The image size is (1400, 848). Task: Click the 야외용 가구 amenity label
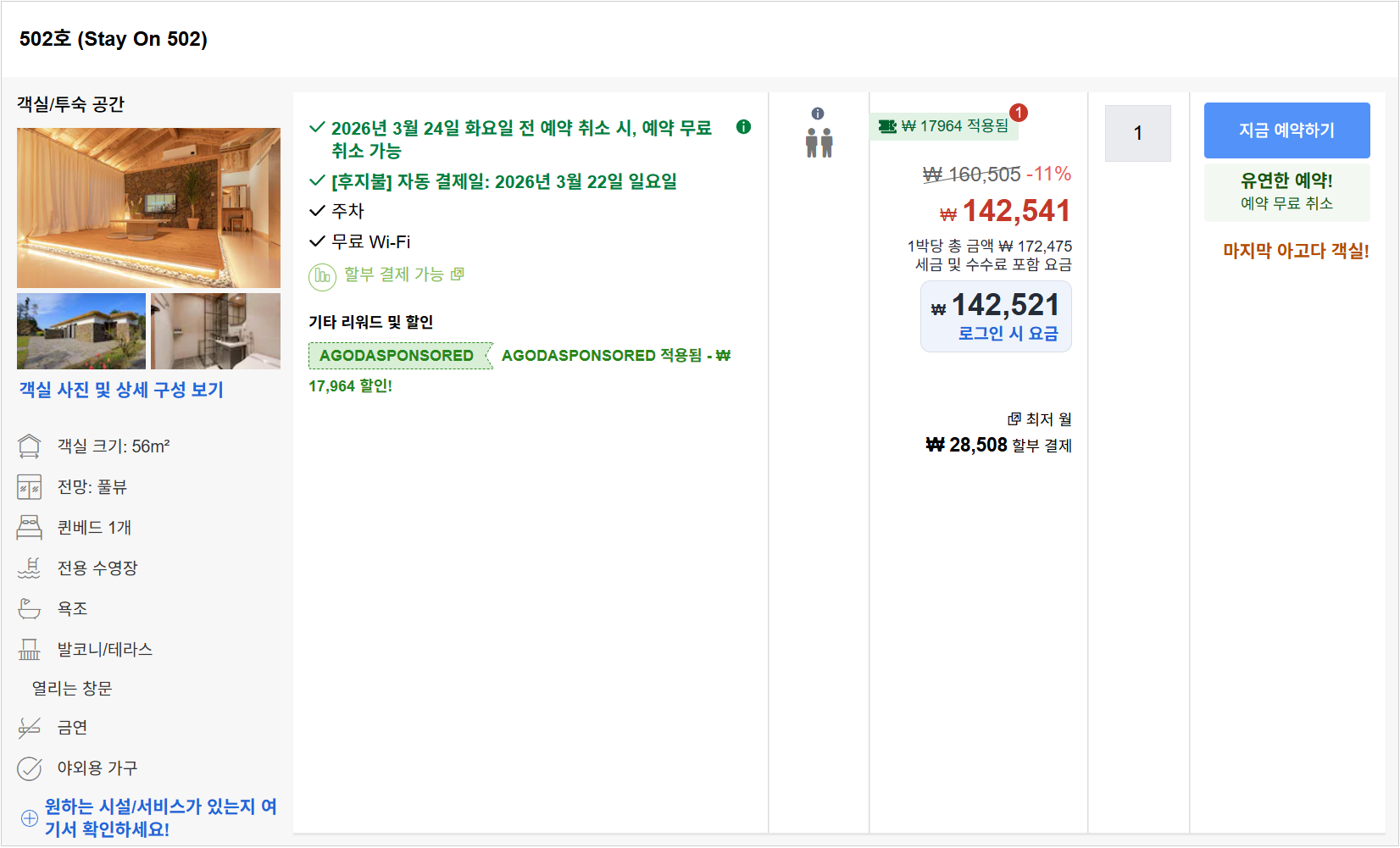click(97, 768)
